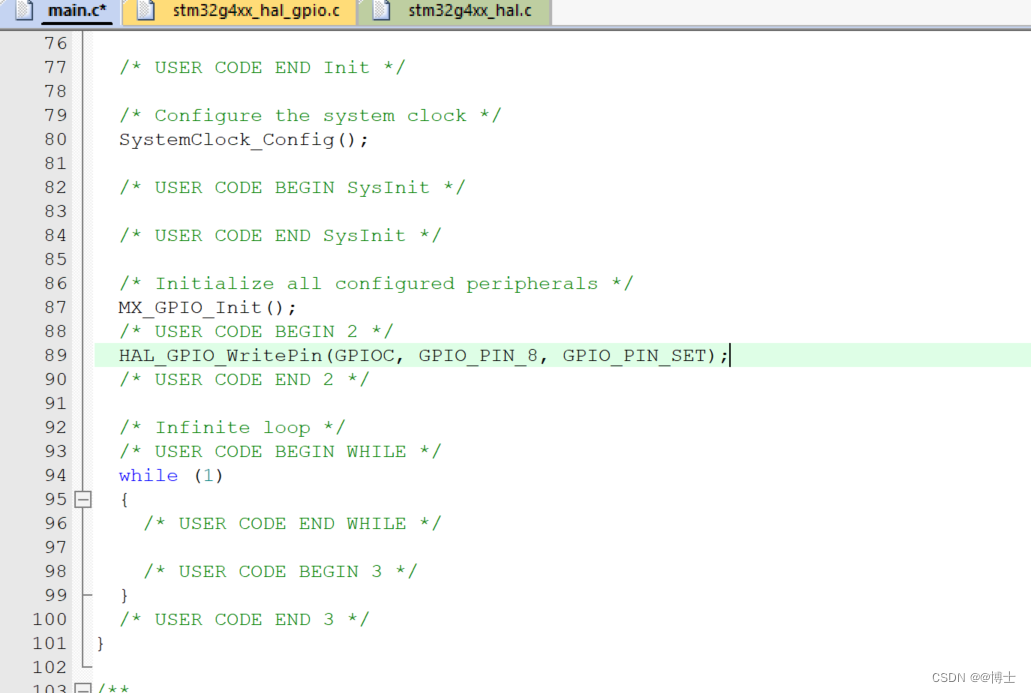Open the stm32g4xx_hal.c tab
The width and height of the screenshot is (1031, 693).
pos(454,11)
